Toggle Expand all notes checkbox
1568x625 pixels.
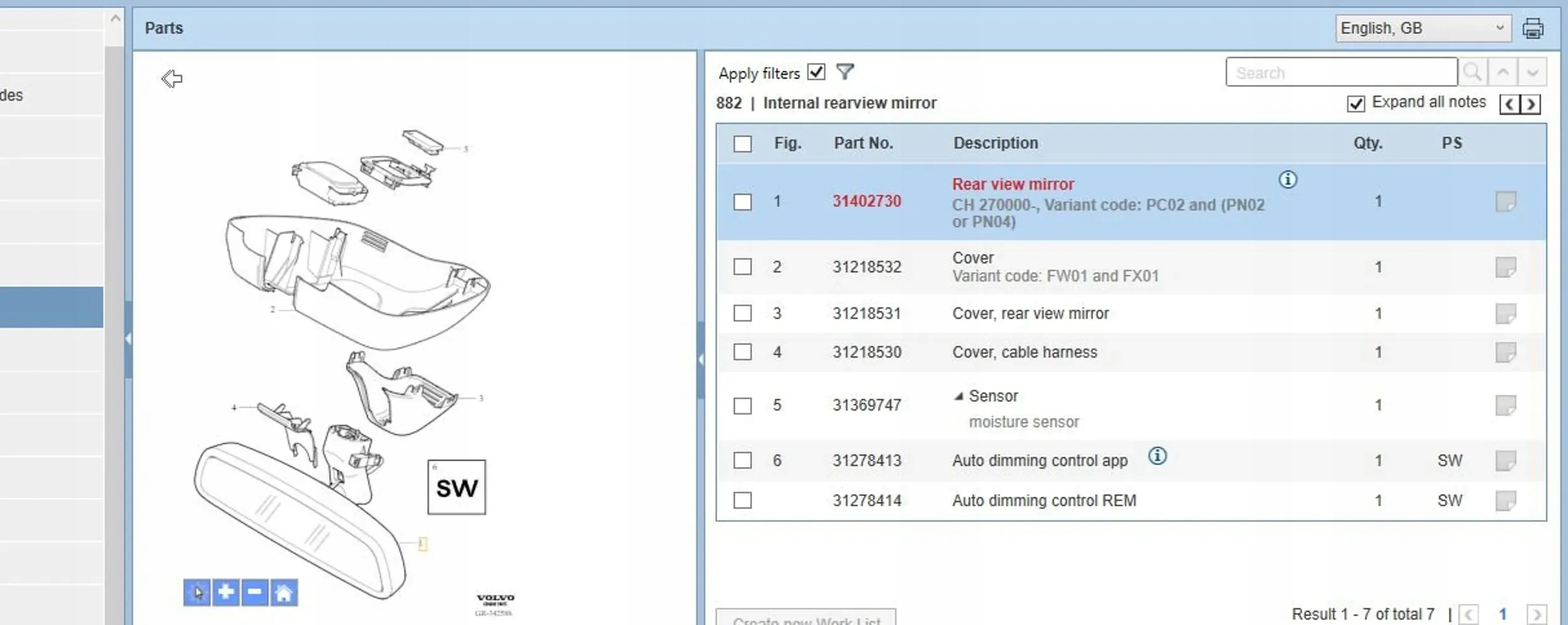tap(1355, 103)
